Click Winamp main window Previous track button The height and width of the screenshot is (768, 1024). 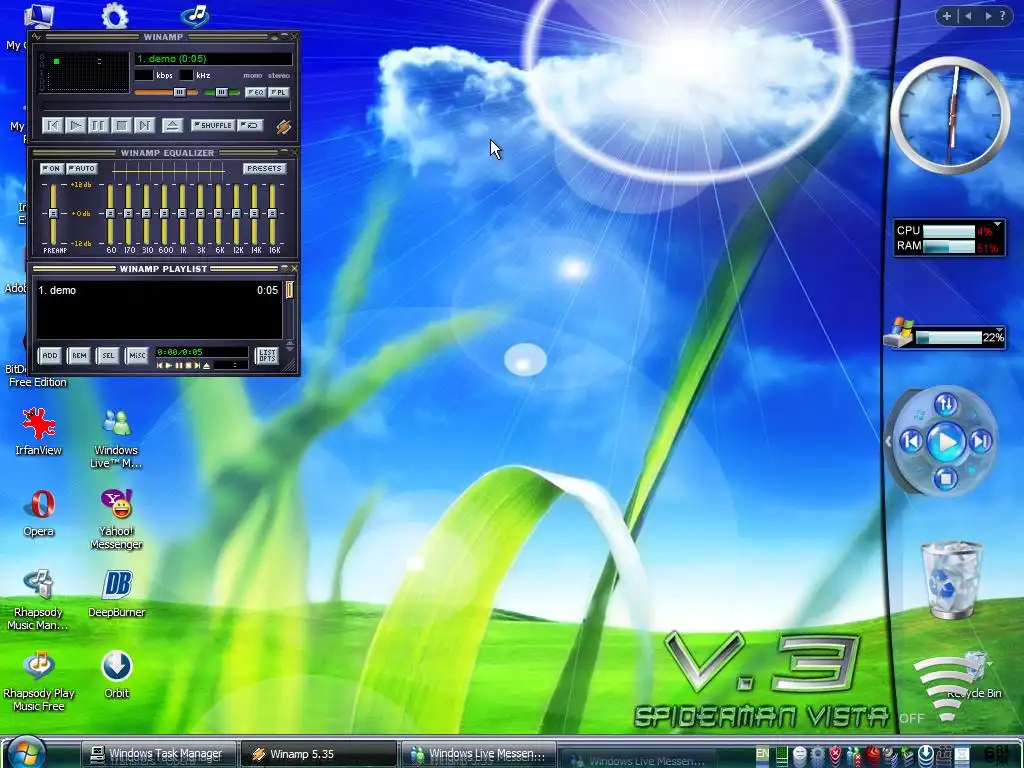point(52,125)
